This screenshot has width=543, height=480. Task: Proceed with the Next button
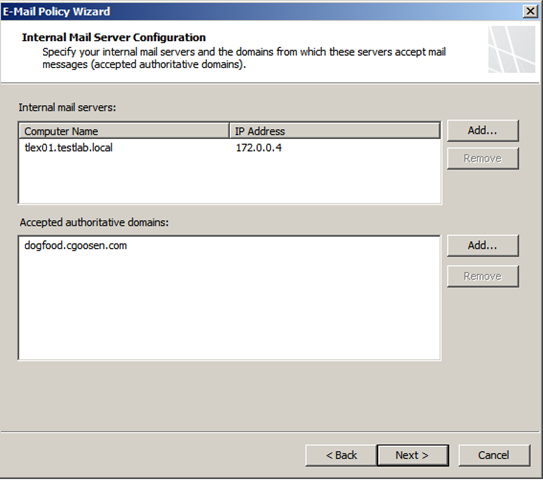(412, 455)
